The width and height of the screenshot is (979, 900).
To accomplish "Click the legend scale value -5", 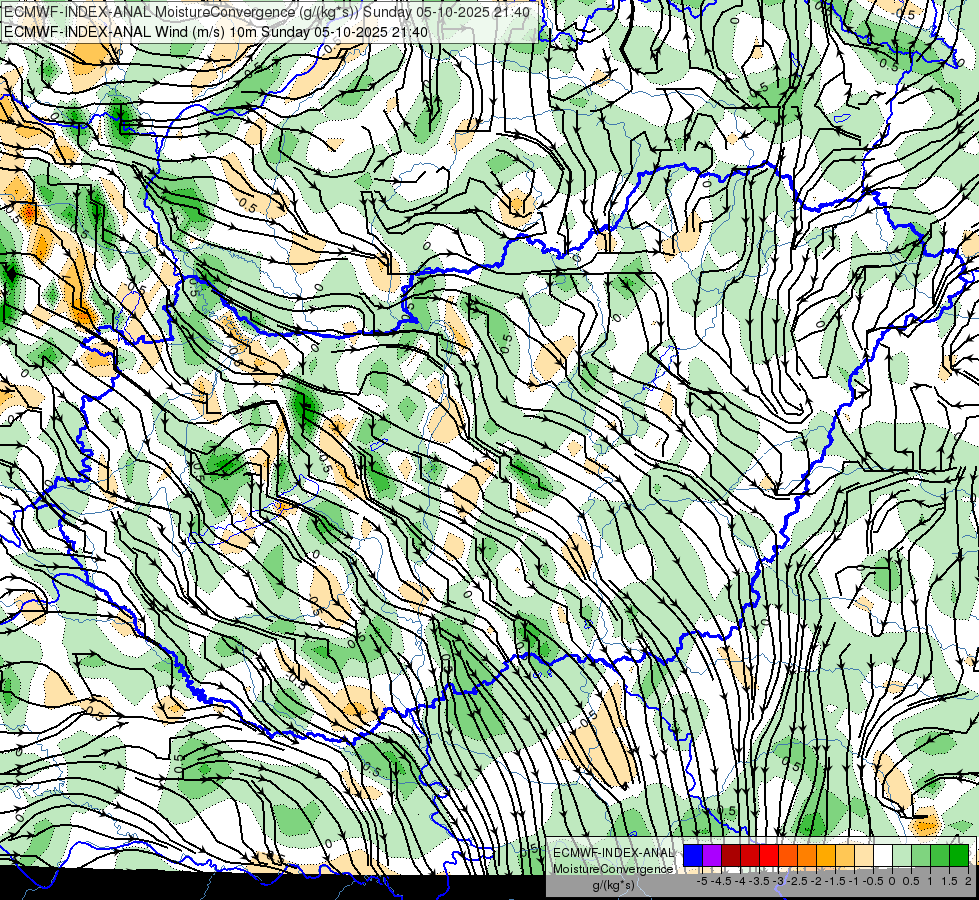I will pos(702,881).
